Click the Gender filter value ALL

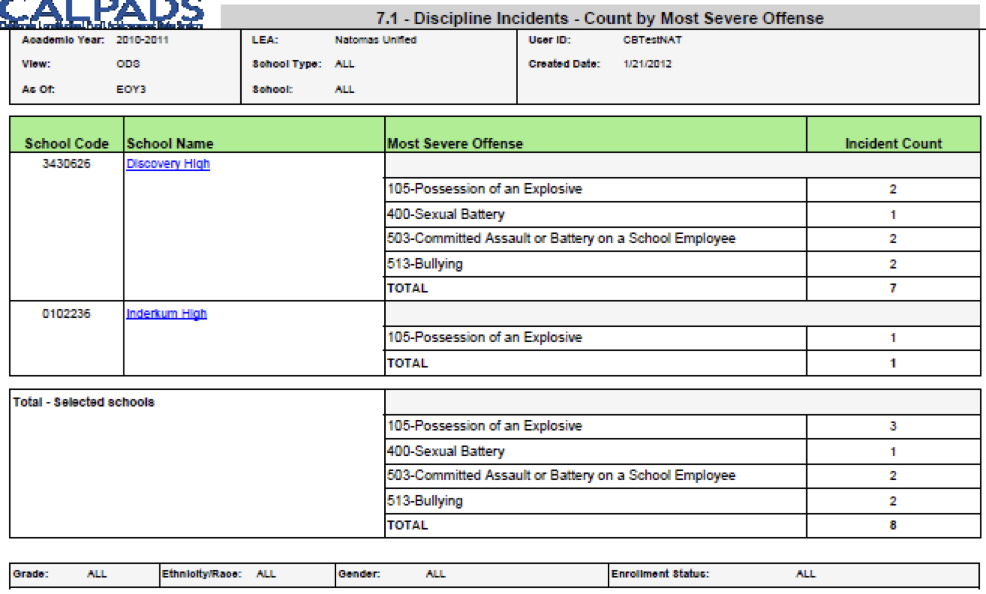[436, 574]
